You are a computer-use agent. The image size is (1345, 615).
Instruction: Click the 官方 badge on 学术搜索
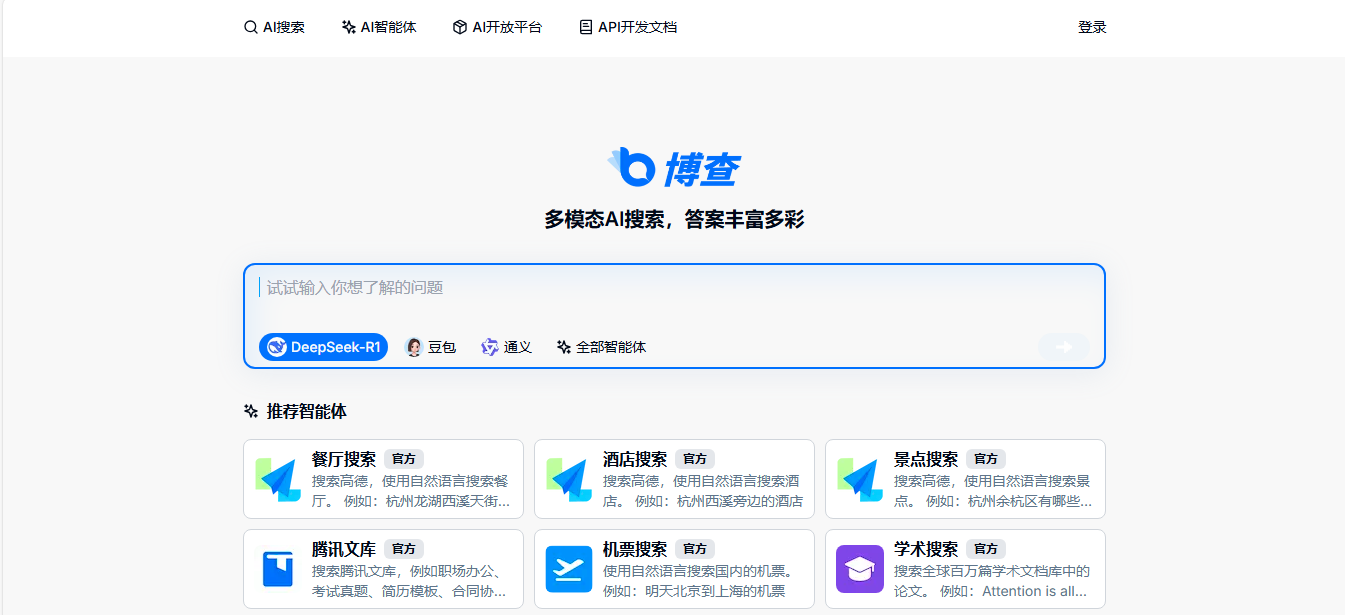click(x=986, y=549)
